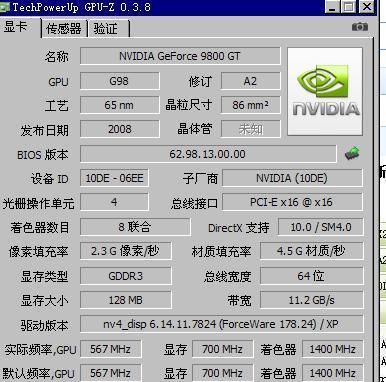Click the 修订 label
386x382 pixels.
(200, 81)
